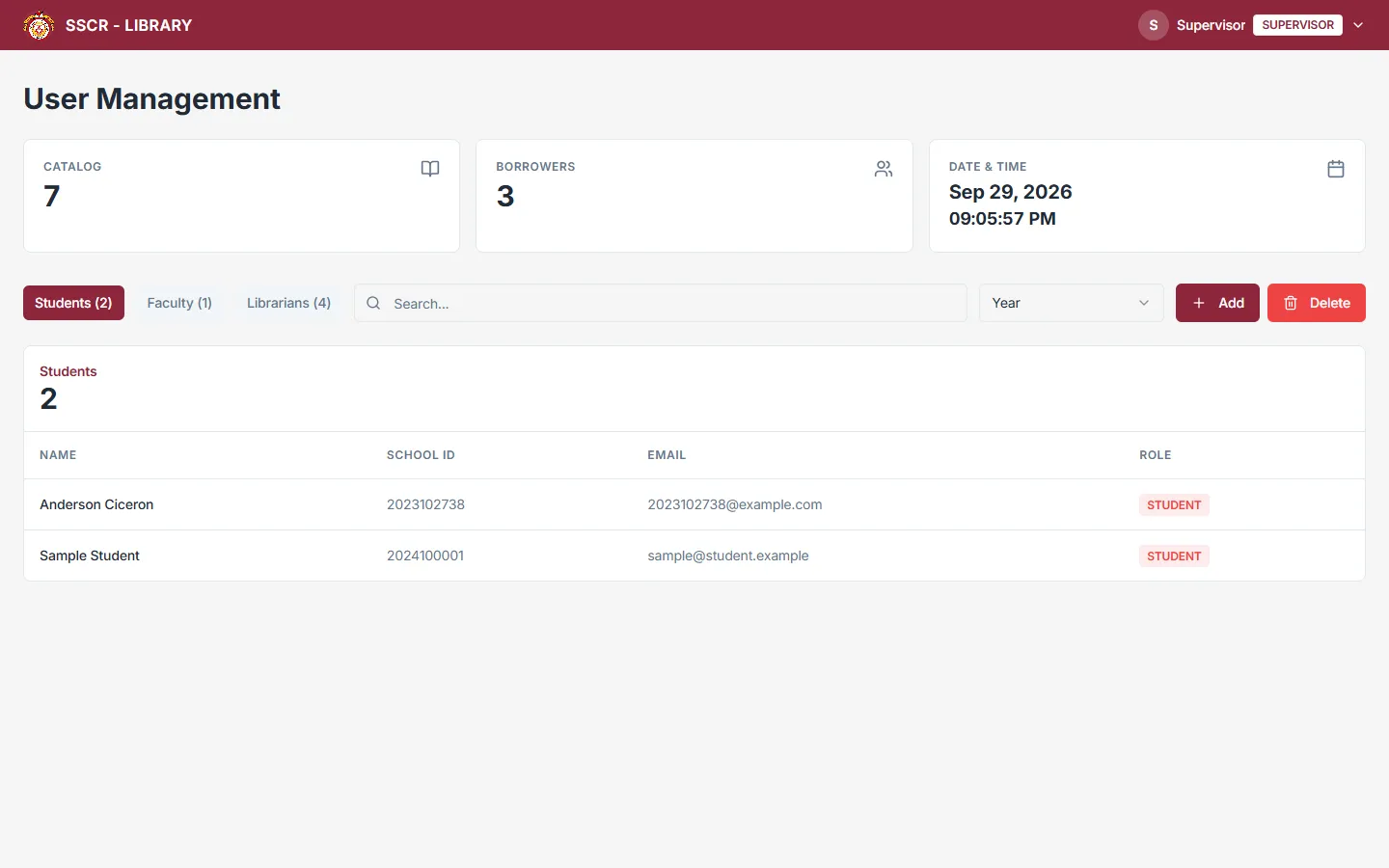Click the User Management page heading
Screen dimensions: 1389x868
click(152, 98)
